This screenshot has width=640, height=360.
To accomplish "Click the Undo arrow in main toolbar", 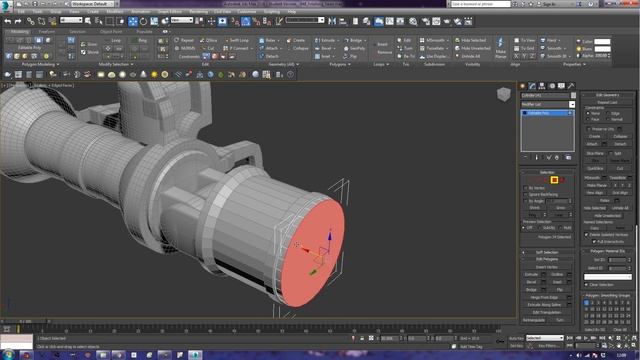I will (x=8, y=21).
